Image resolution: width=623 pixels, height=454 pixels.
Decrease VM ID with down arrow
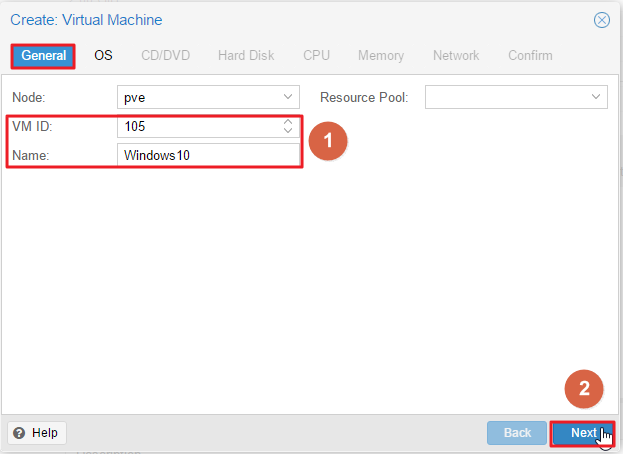point(288,131)
